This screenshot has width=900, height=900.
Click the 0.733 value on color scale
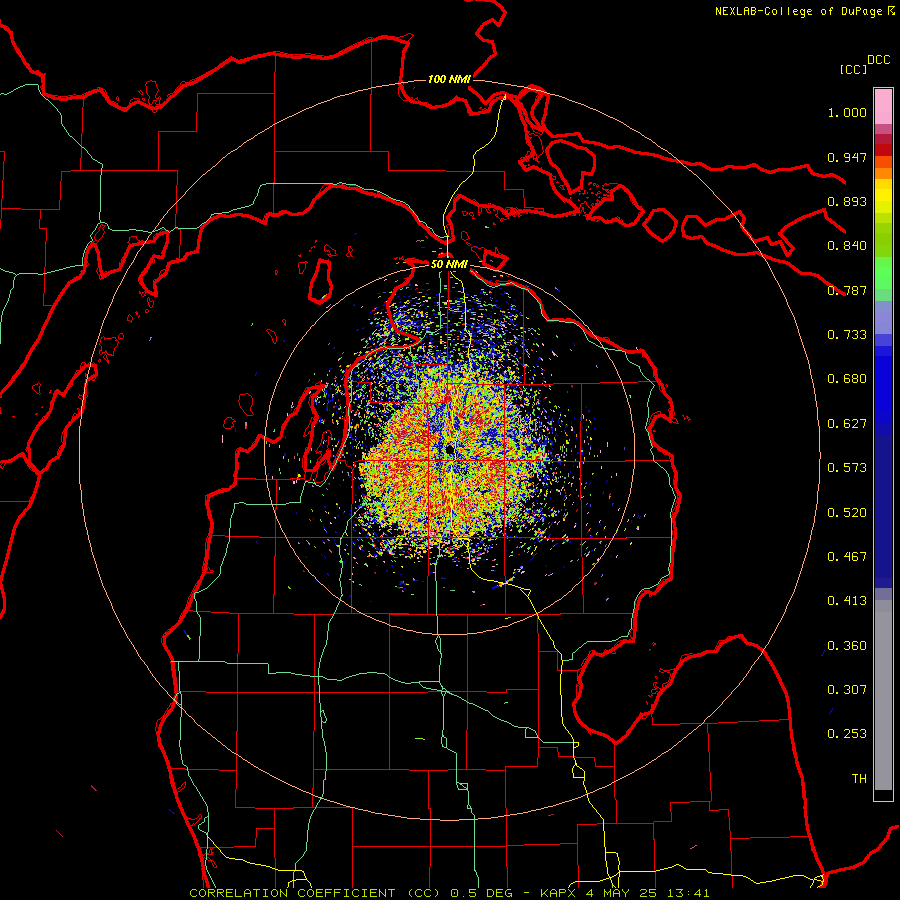[x=847, y=335]
